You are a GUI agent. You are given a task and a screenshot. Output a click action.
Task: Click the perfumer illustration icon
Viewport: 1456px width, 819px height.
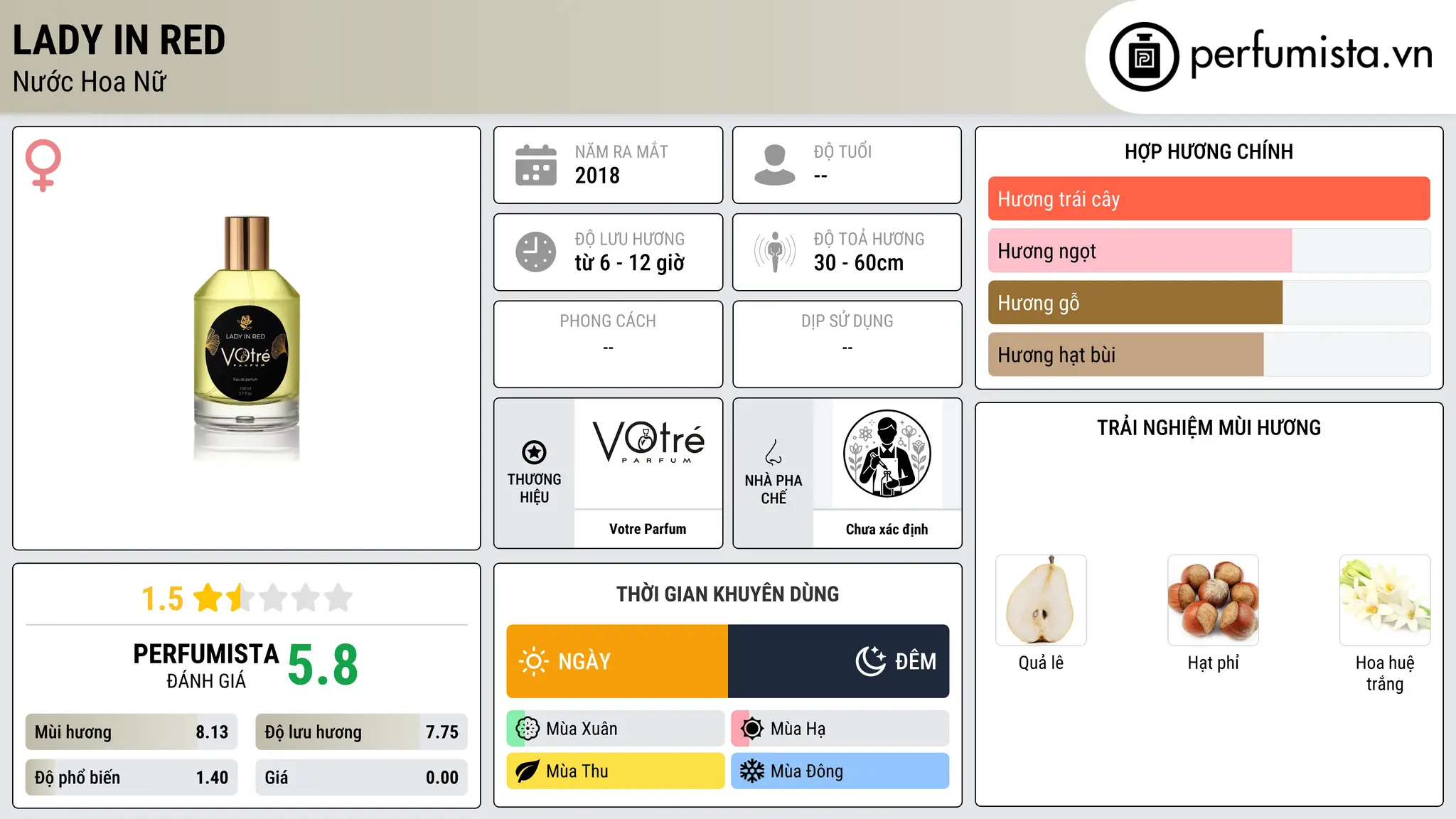[x=887, y=454]
